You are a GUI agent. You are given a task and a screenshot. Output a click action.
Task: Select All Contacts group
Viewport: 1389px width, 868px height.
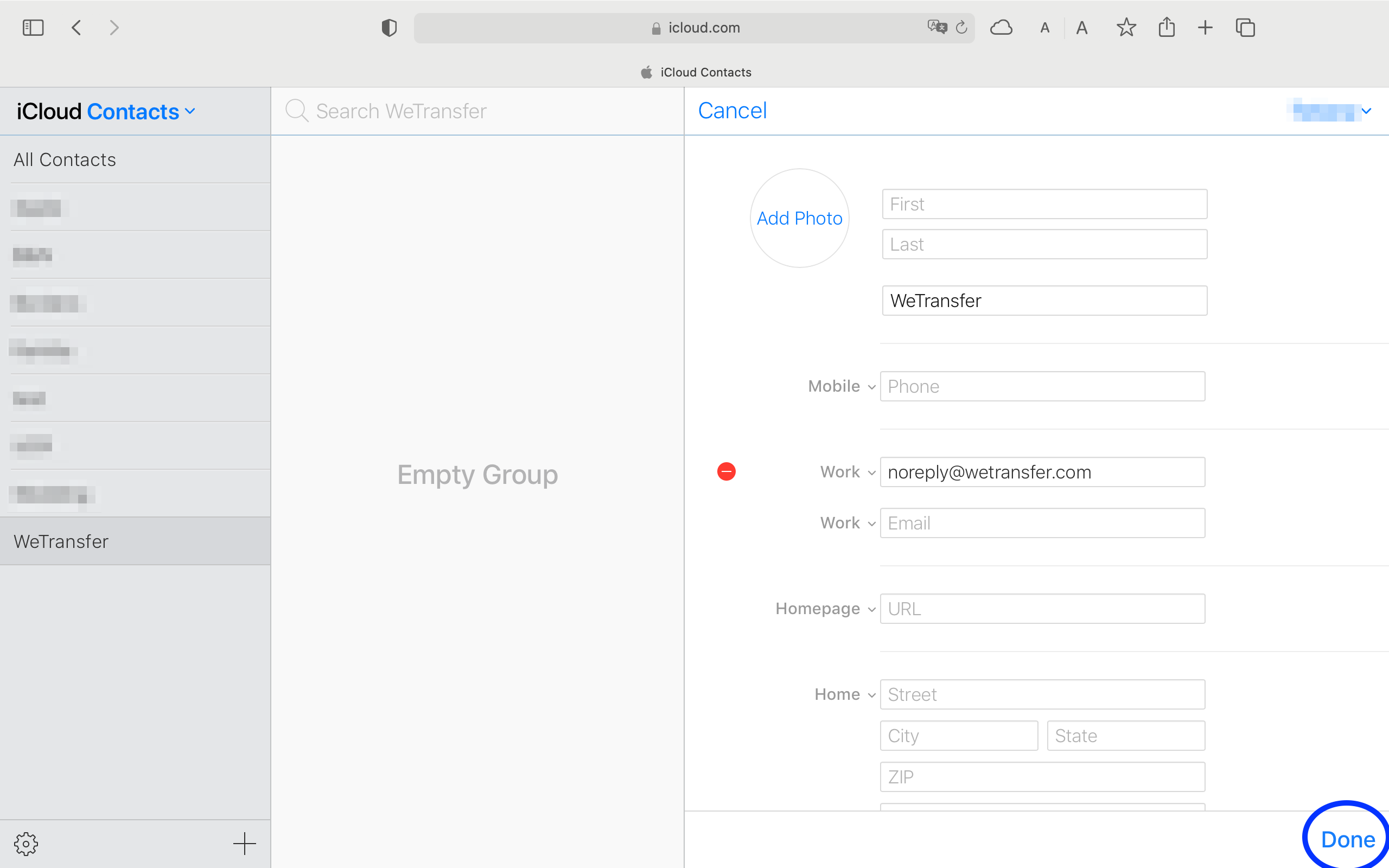coord(65,159)
